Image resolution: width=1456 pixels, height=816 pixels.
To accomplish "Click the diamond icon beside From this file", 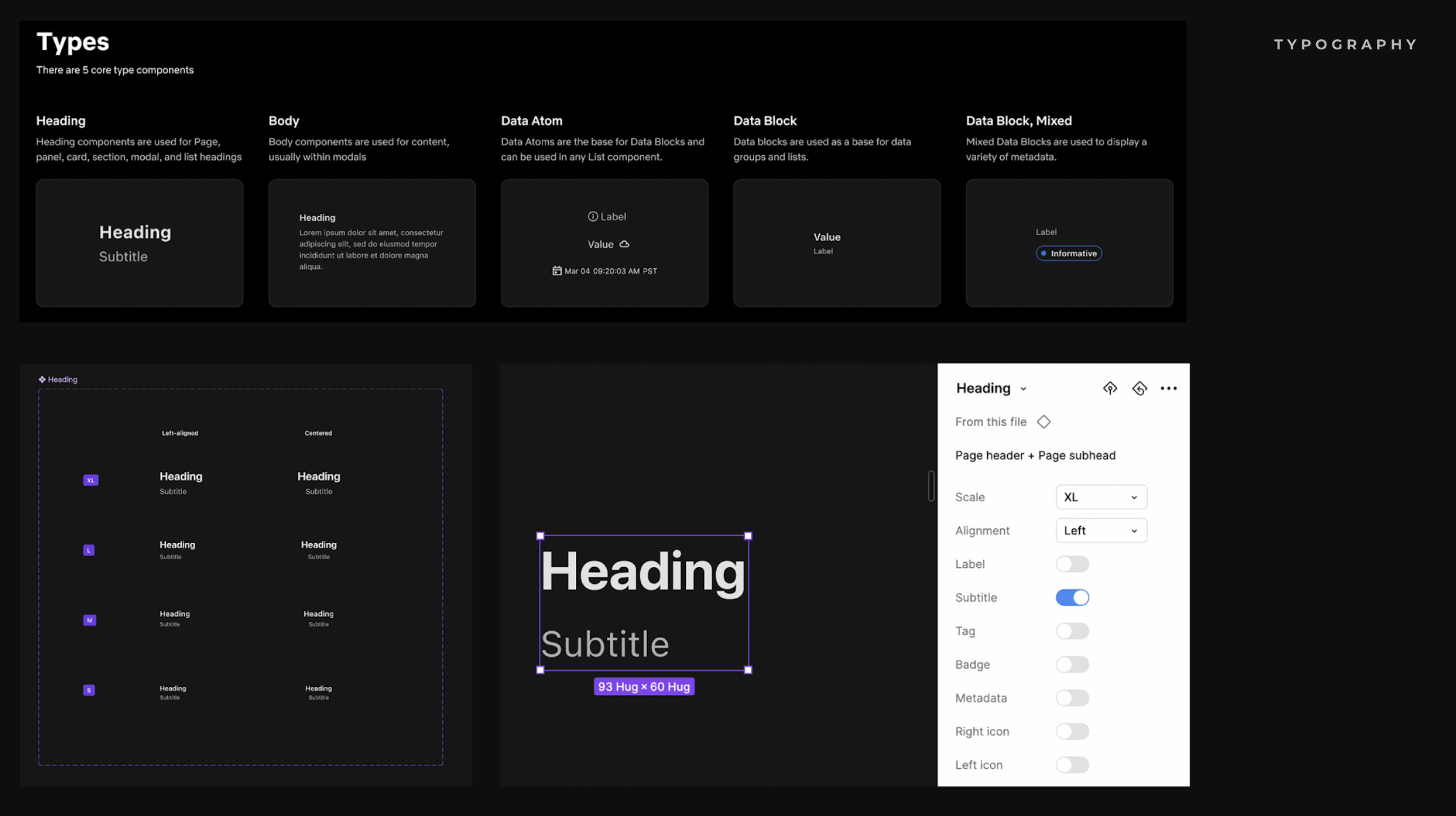I will (1044, 422).
